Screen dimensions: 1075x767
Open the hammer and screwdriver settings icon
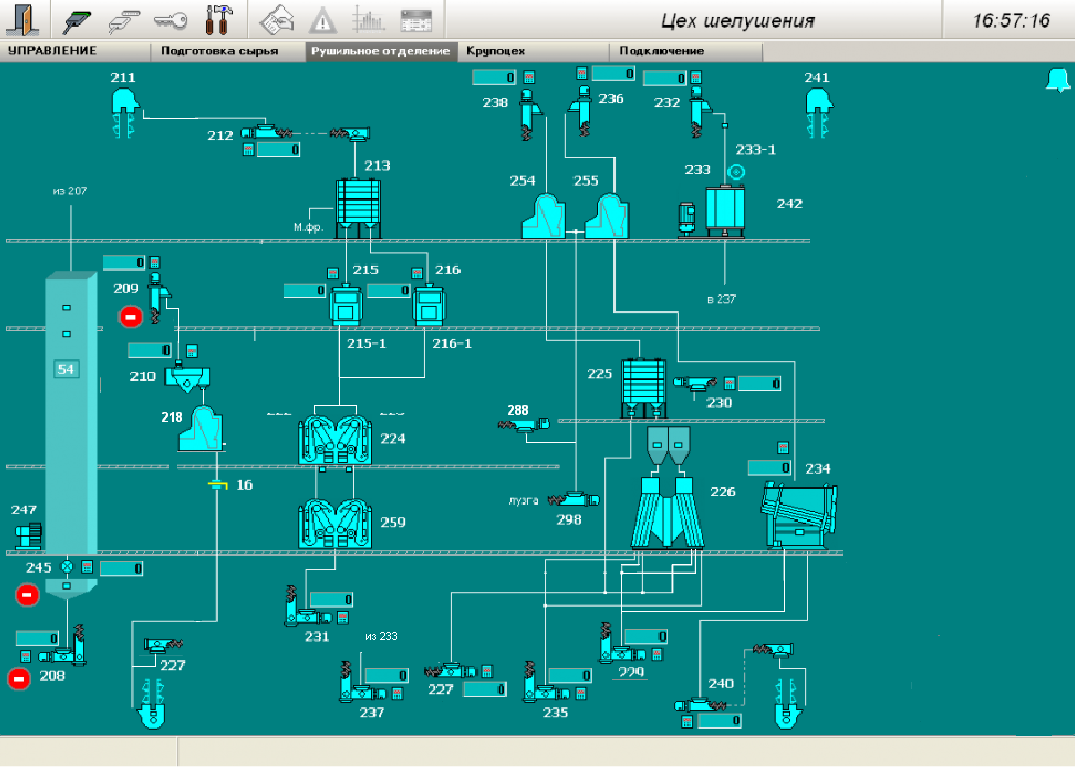[217, 19]
